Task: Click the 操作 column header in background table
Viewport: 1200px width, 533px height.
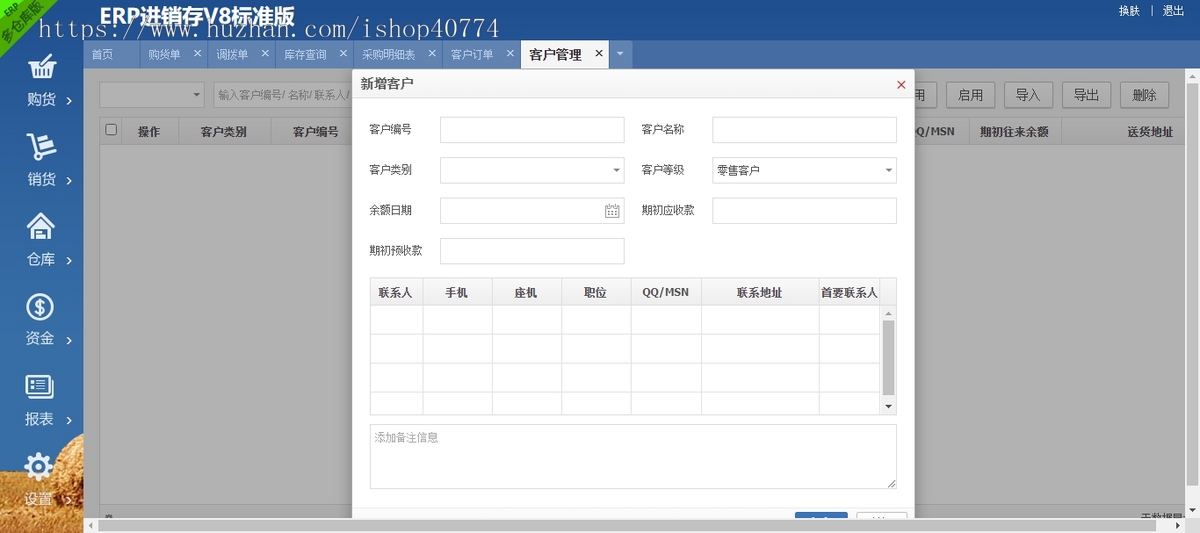Action: coord(149,131)
